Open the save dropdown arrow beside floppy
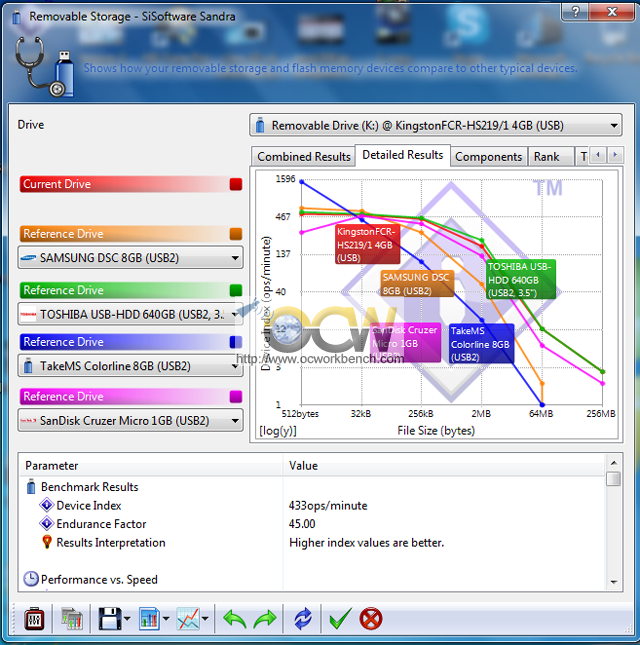The image size is (640, 645). pyautogui.click(x=127, y=619)
